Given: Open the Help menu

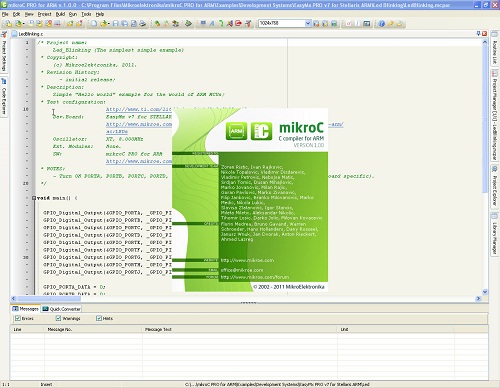Looking at the screenshot, I should [100, 14].
